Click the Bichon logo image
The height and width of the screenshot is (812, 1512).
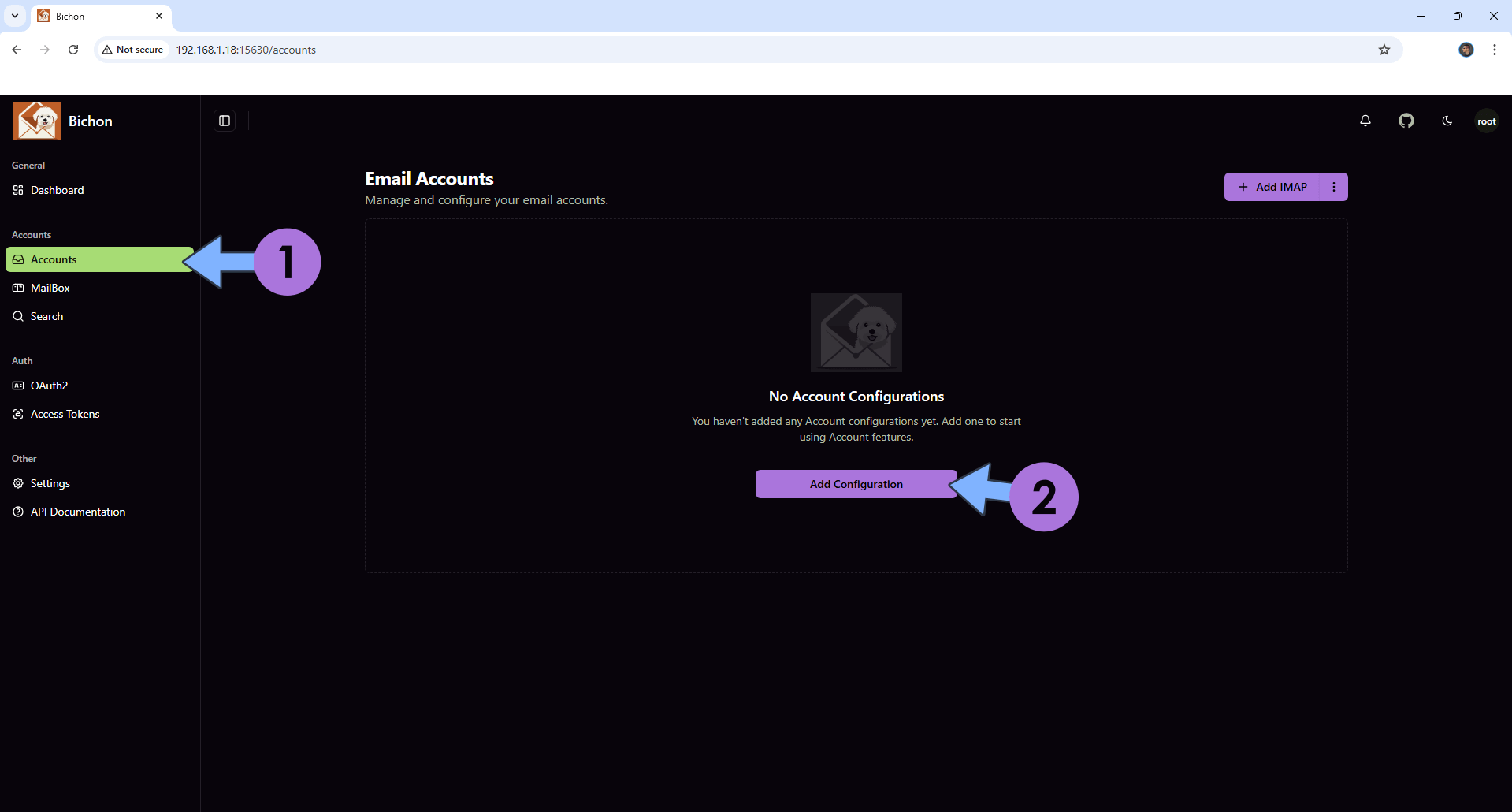click(x=37, y=121)
